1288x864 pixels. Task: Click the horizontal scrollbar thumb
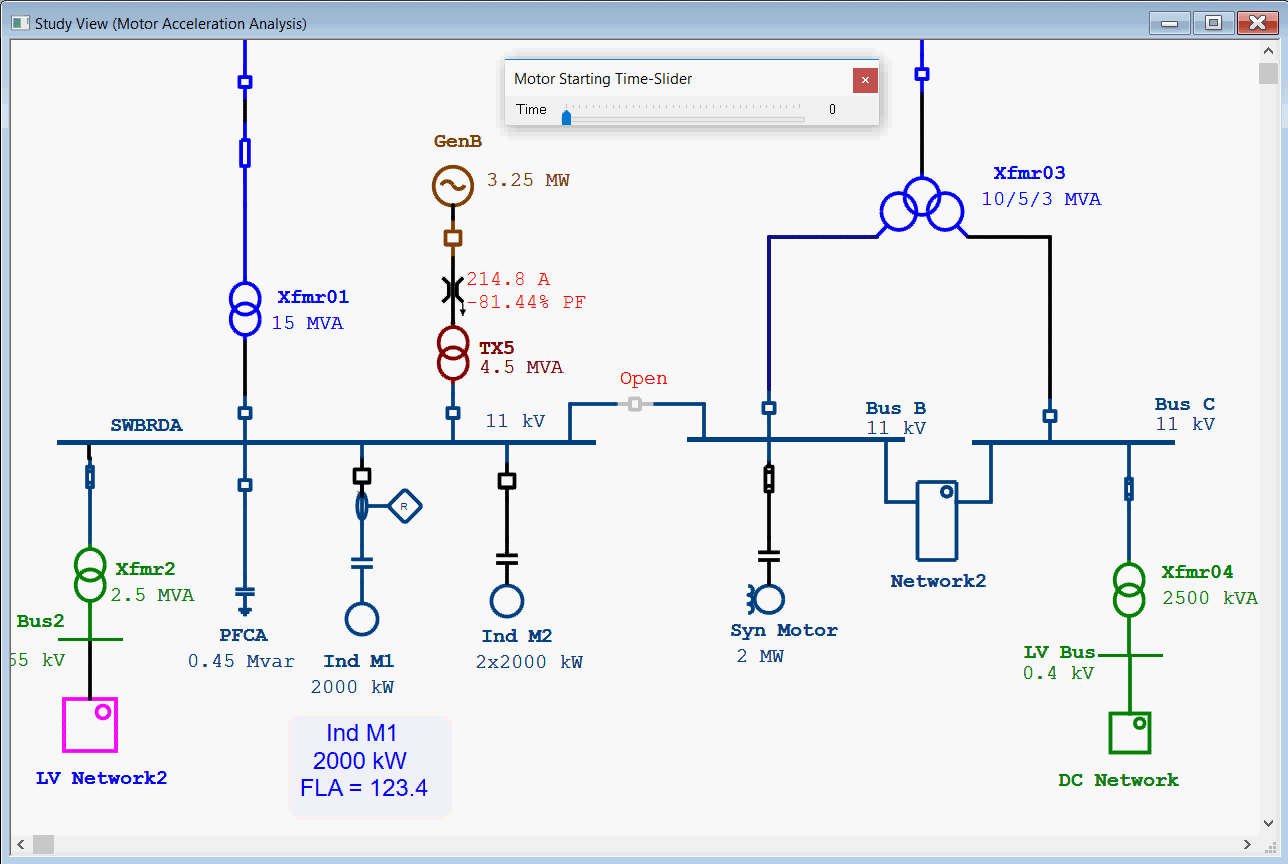click(44, 845)
